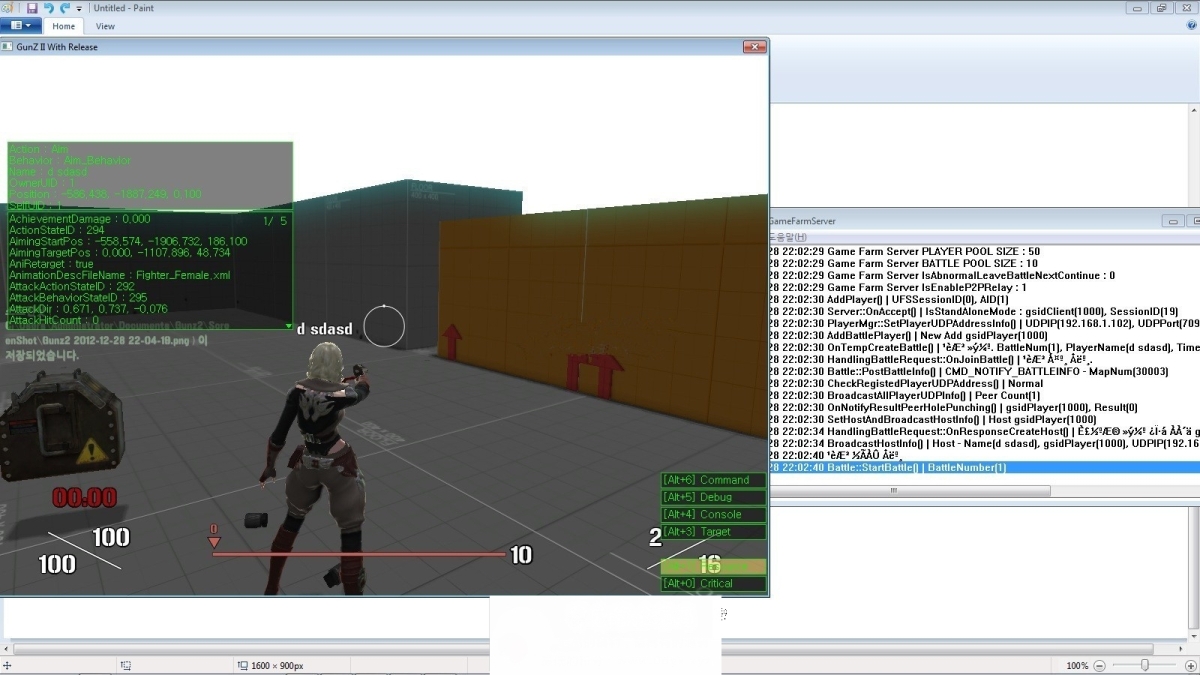Click the selection size icon in Paint's status bar
The height and width of the screenshot is (675, 1200).
[126, 665]
